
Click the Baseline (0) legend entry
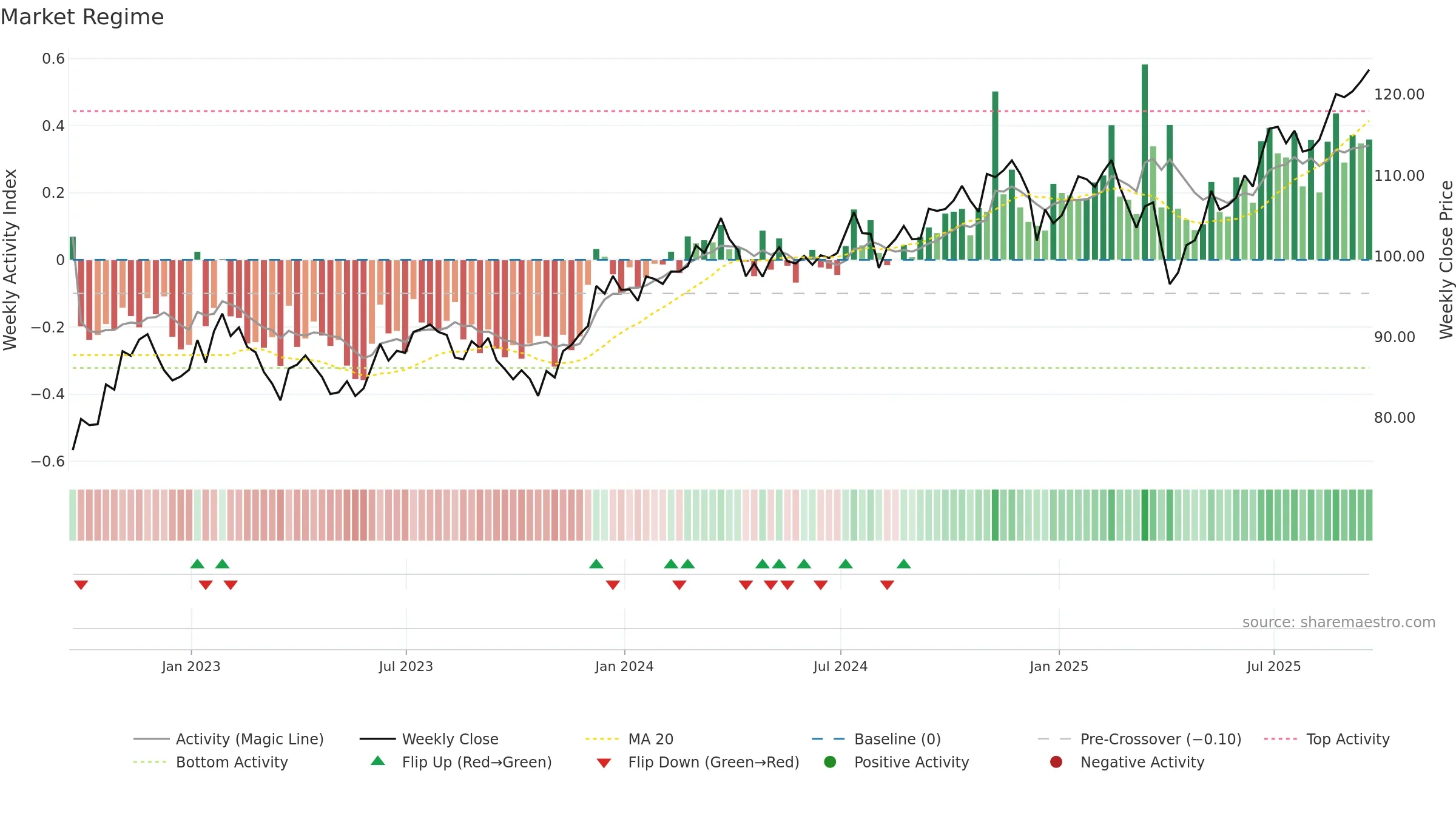(x=876, y=739)
